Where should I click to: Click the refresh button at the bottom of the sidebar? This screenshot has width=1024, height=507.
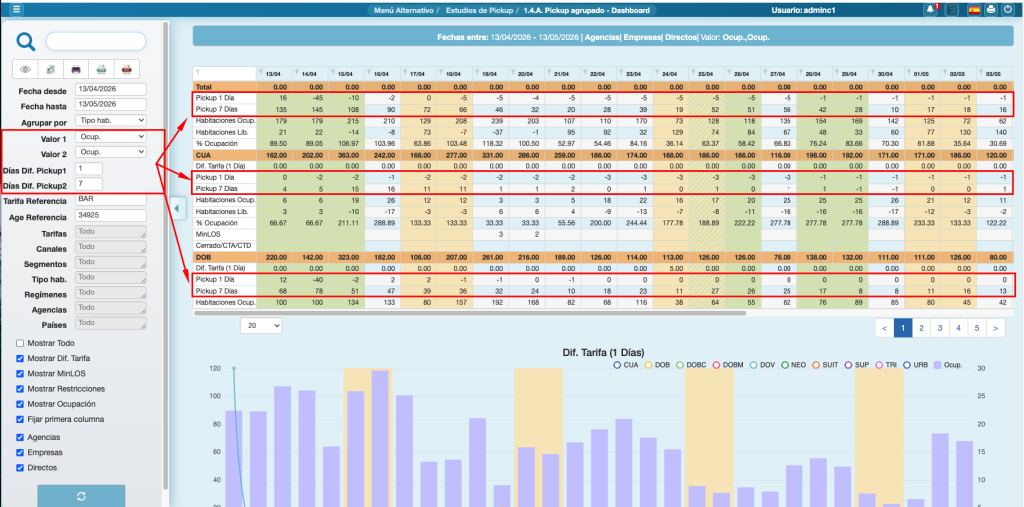81,496
